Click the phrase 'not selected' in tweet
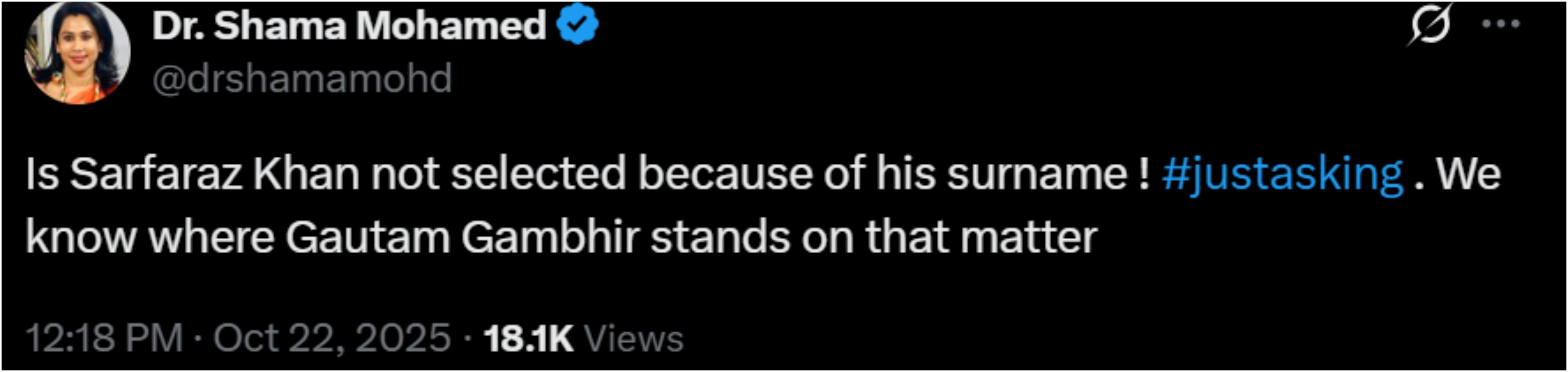 [498, 174]
